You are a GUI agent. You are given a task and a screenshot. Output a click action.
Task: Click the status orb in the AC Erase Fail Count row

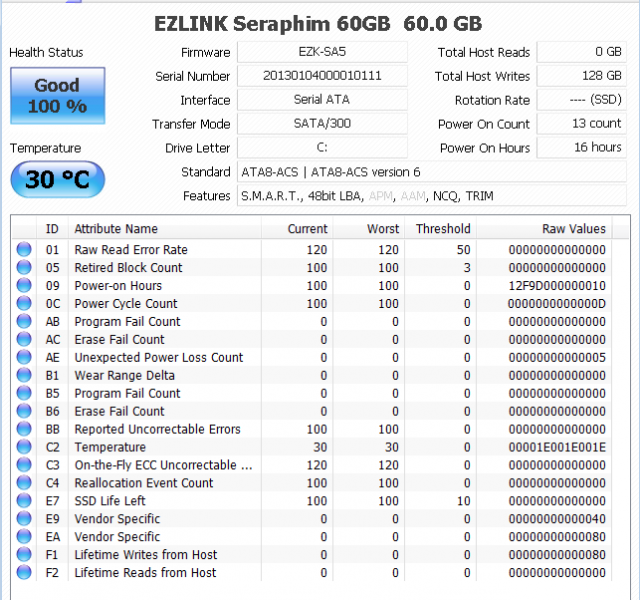(24, 339)
